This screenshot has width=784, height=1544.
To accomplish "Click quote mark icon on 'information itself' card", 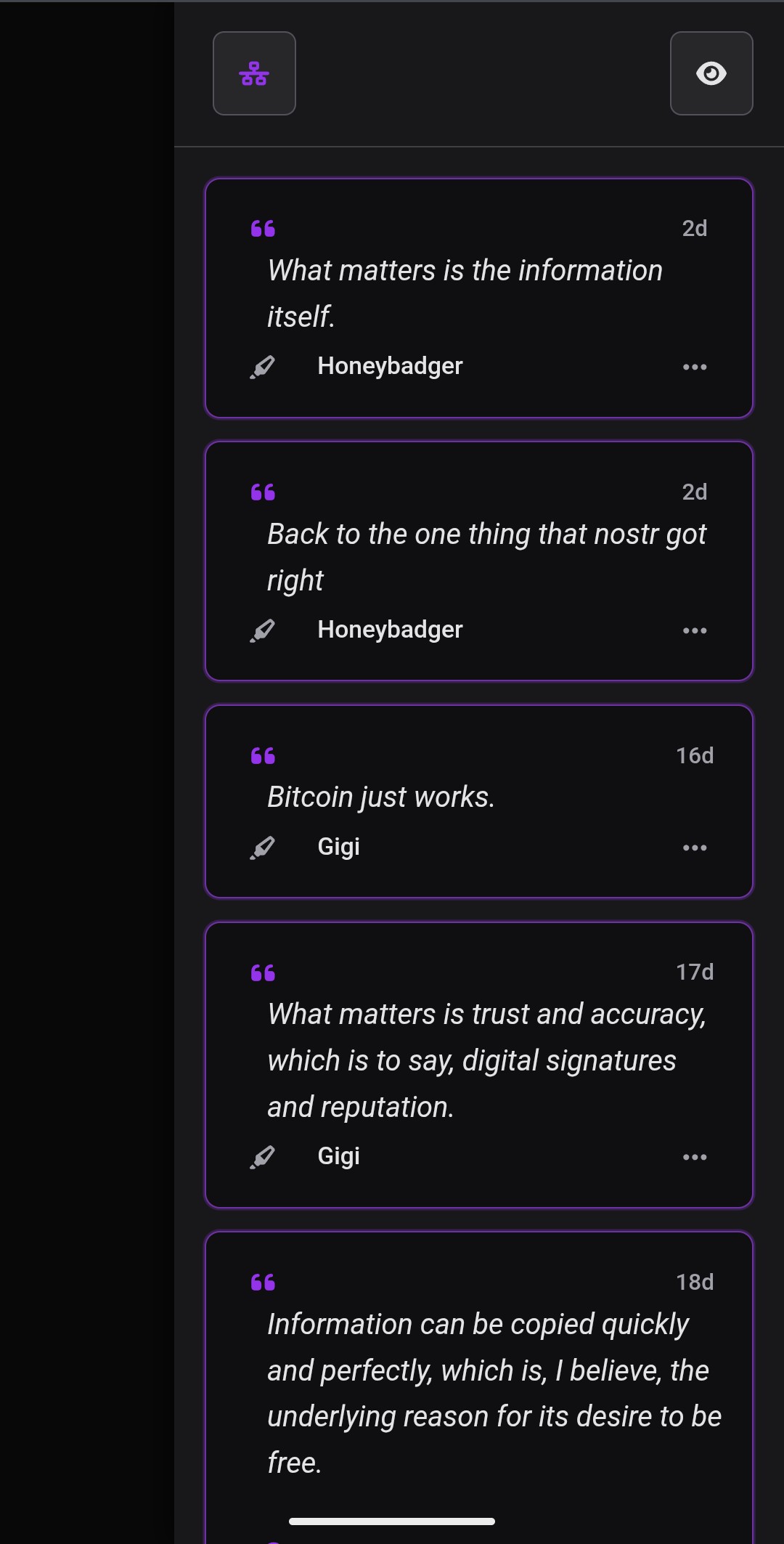I will tap(263, 229).
